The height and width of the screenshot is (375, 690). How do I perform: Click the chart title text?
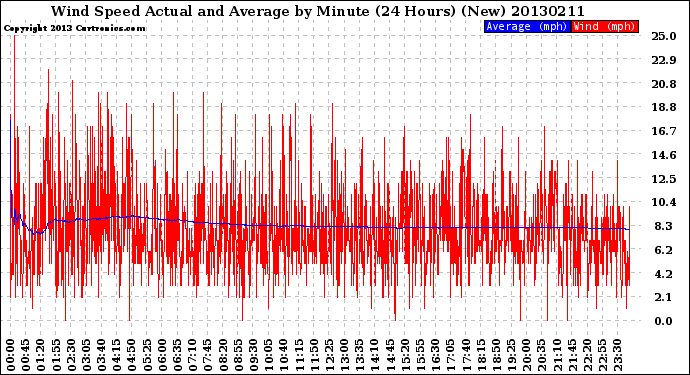click(318, 11)
